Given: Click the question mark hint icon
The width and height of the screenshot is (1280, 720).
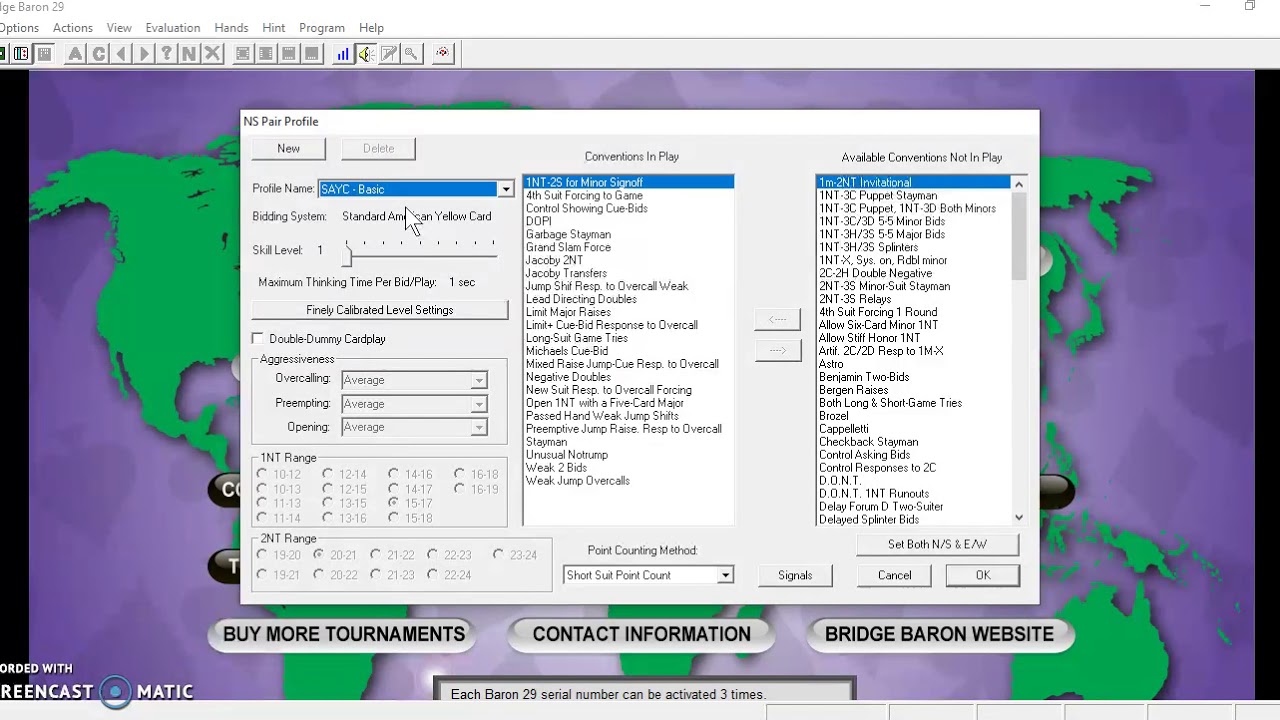Looking at the screenshot, I should [x=167, y=54].
